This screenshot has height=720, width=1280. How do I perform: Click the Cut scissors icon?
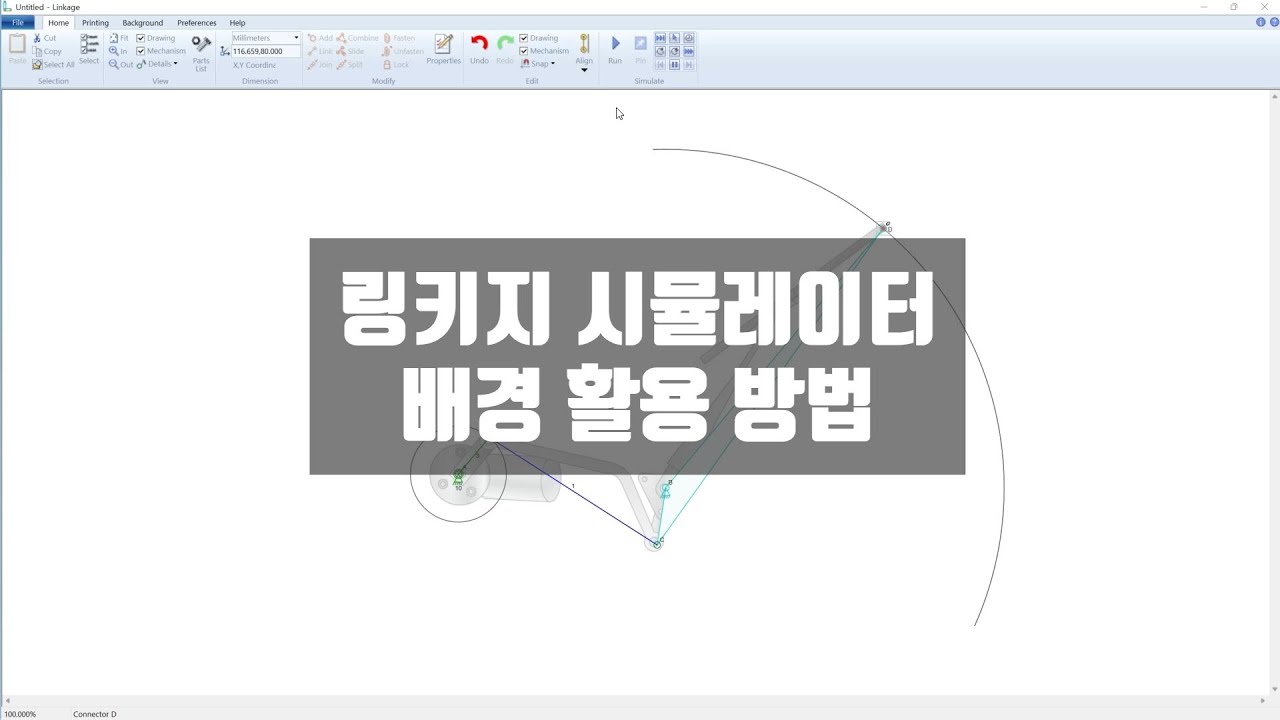[37, 38]
